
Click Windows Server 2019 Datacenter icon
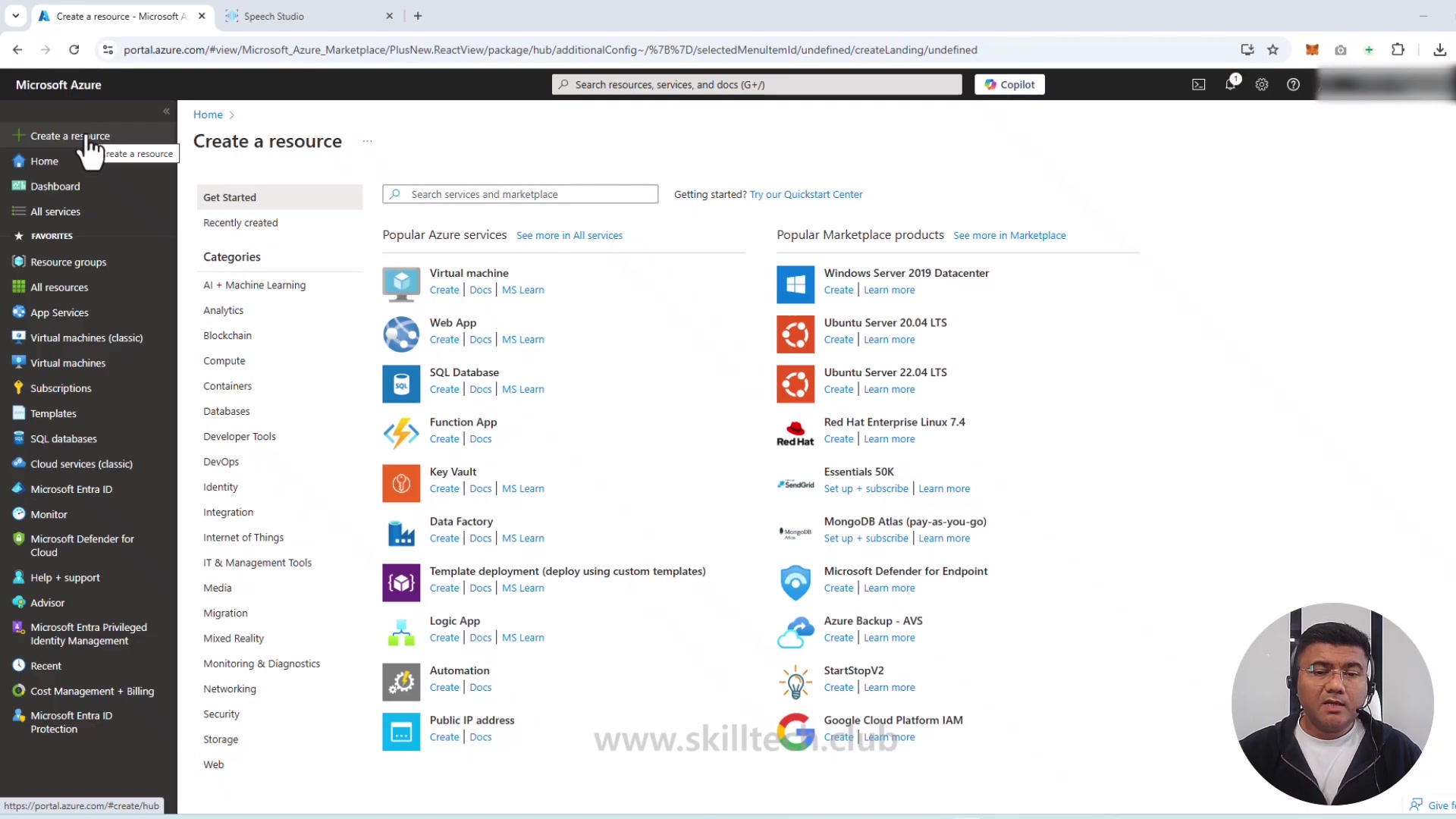[795, 284]
